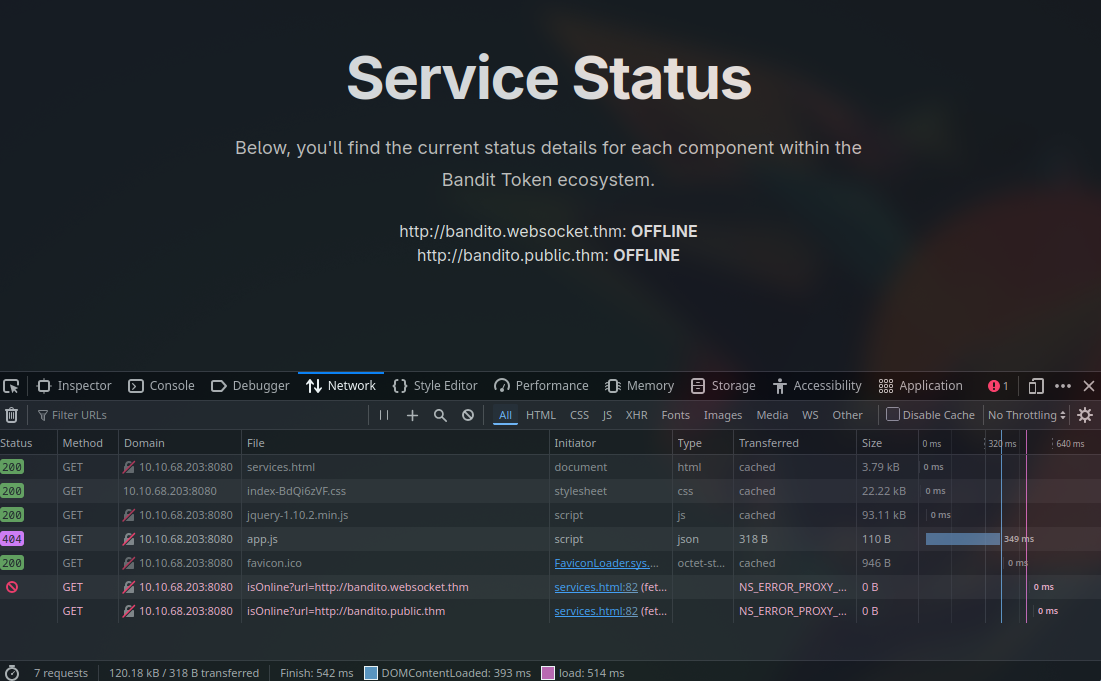Image resolution: width=1101 pixels, height=681 pixels.
Task: Toggle responsive design mode icon
Action: tap(1036, 386)
